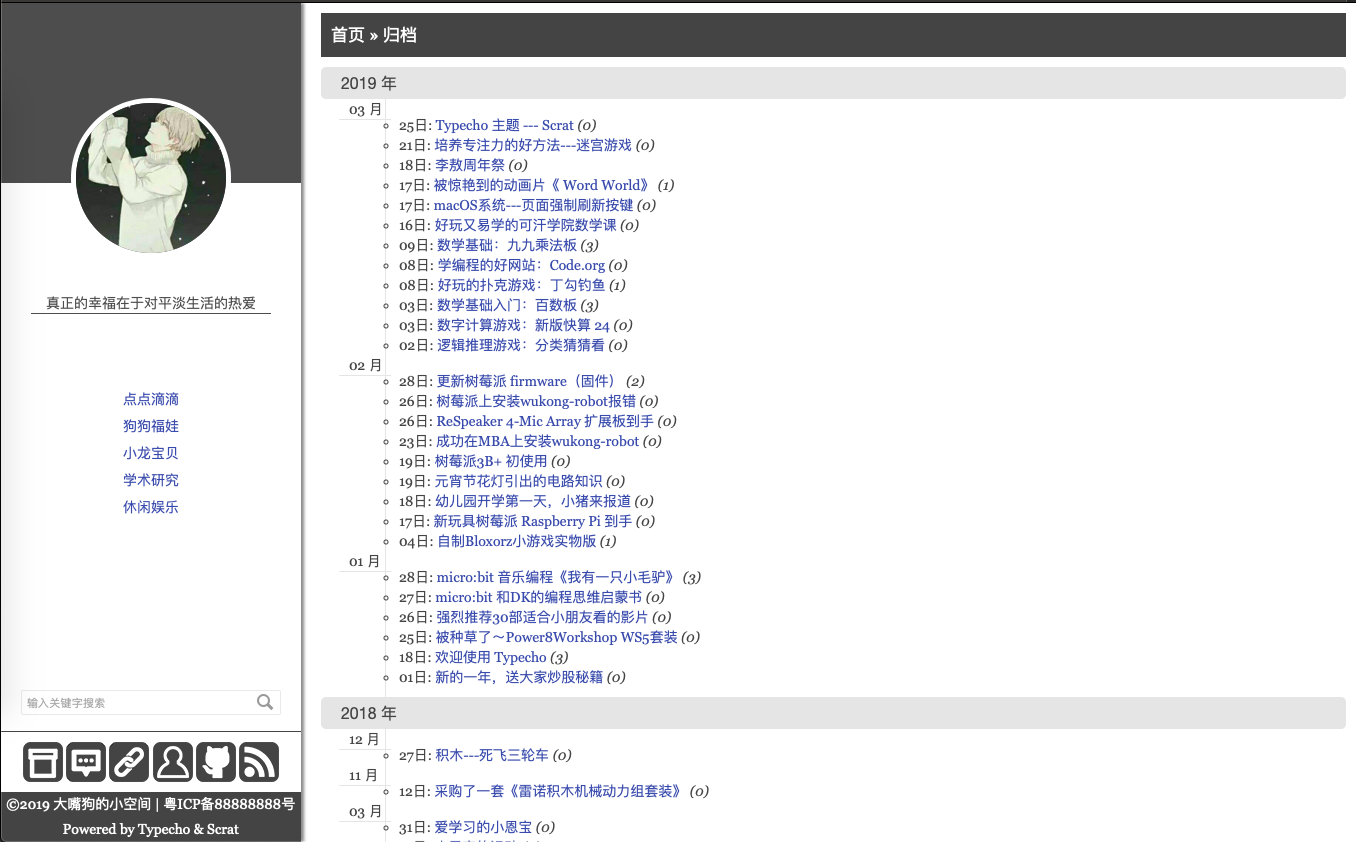This screenshot has width=1356, height=842.
Task: Open the RSS feed icon
Action: (259, 762)
